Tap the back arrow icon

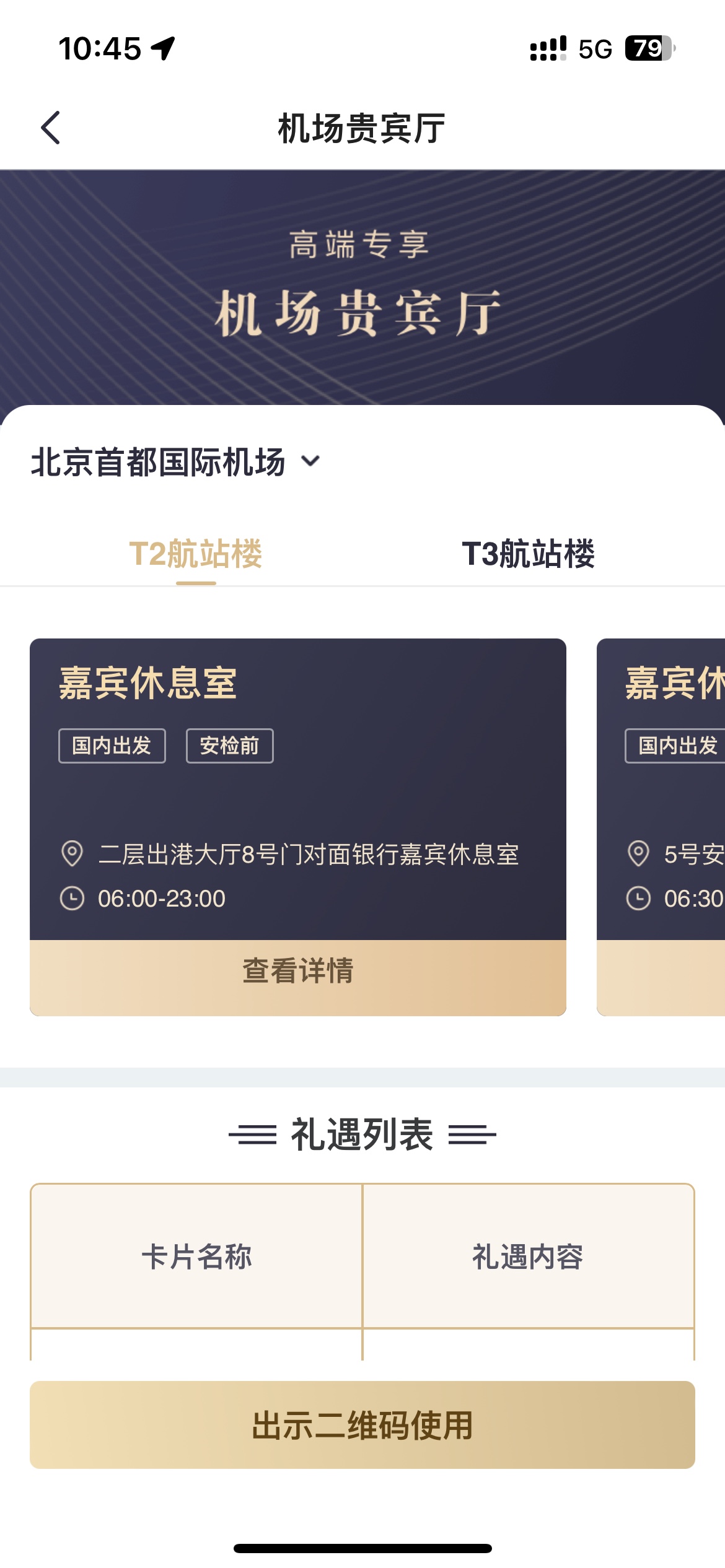[51, 128]
